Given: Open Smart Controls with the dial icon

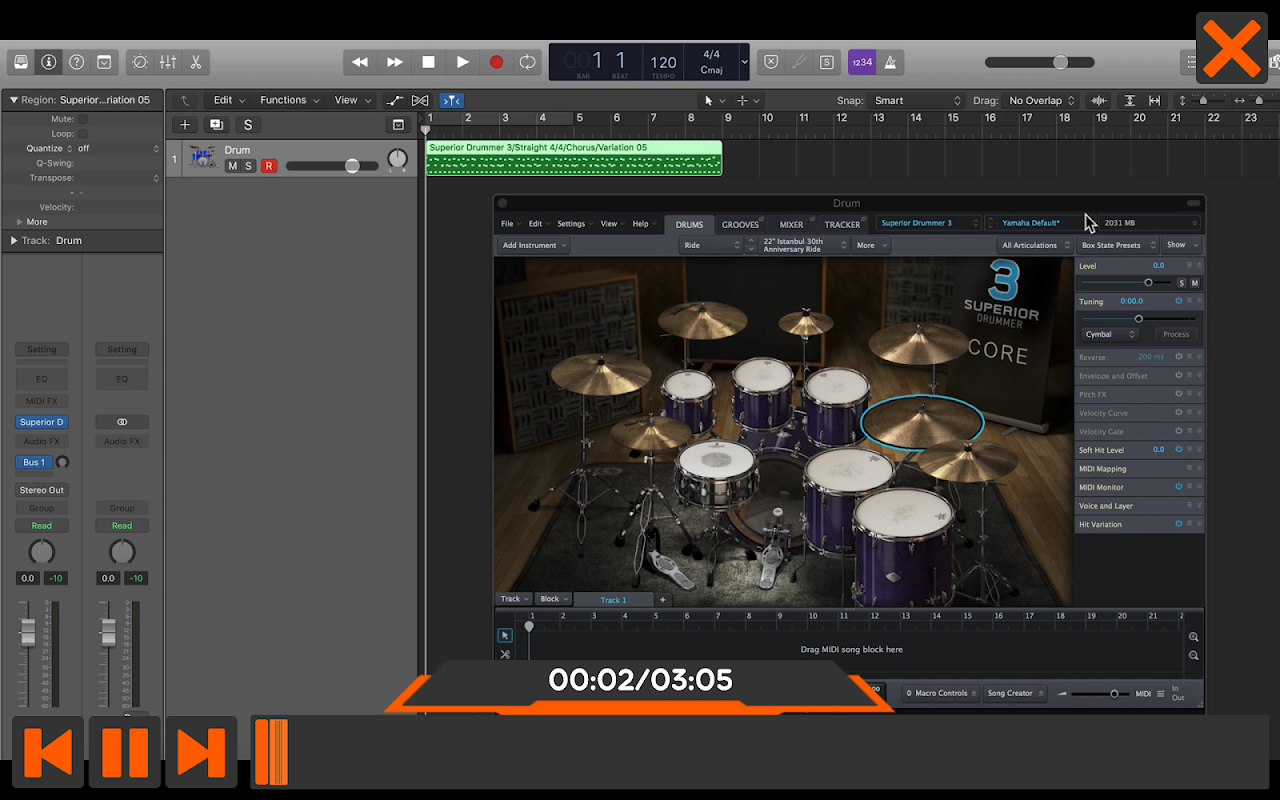Looking at the screenshot, I should (140, 62).
